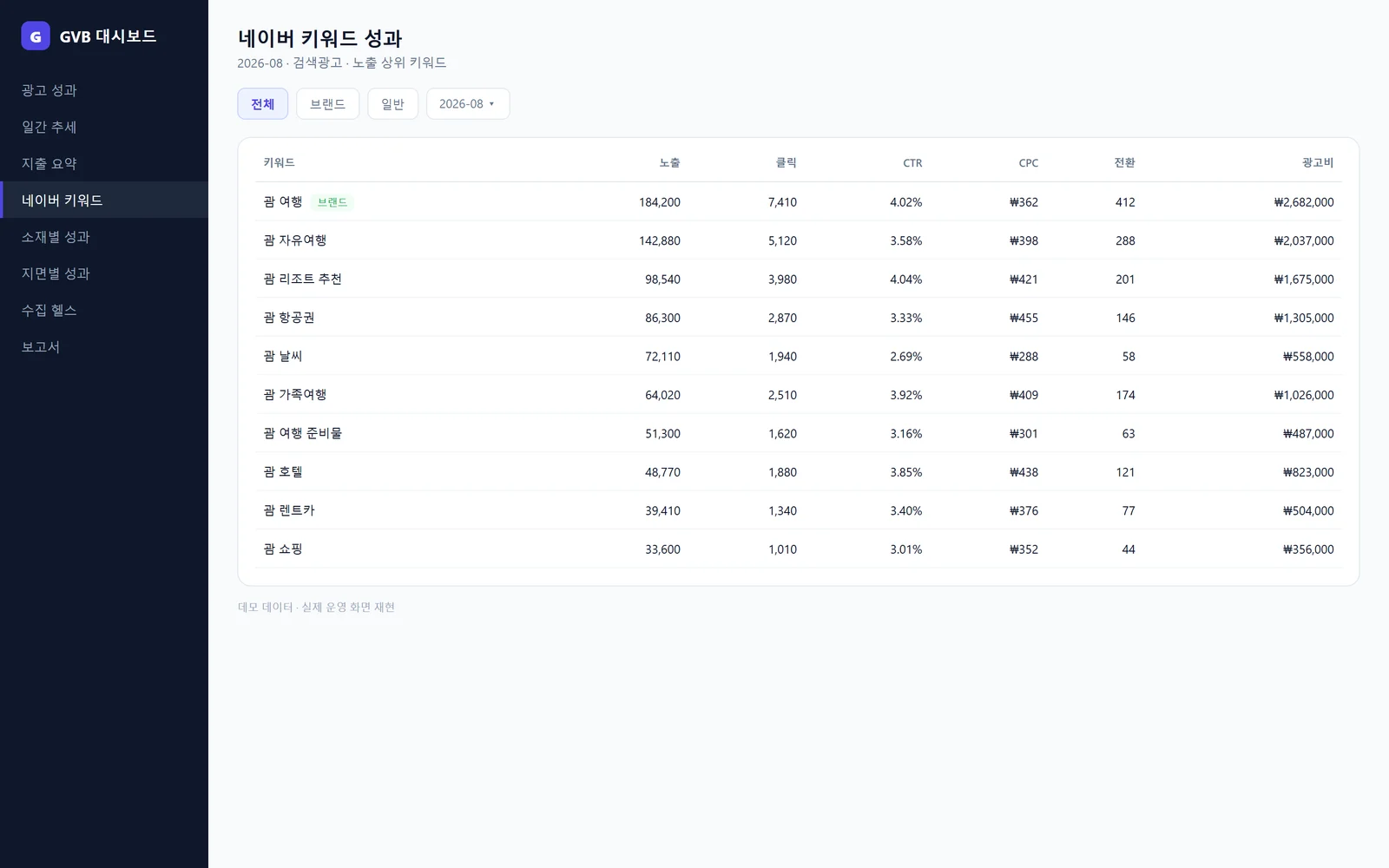
Task: Sort by the CPC column header
Action: click(x=1028, y=163)
